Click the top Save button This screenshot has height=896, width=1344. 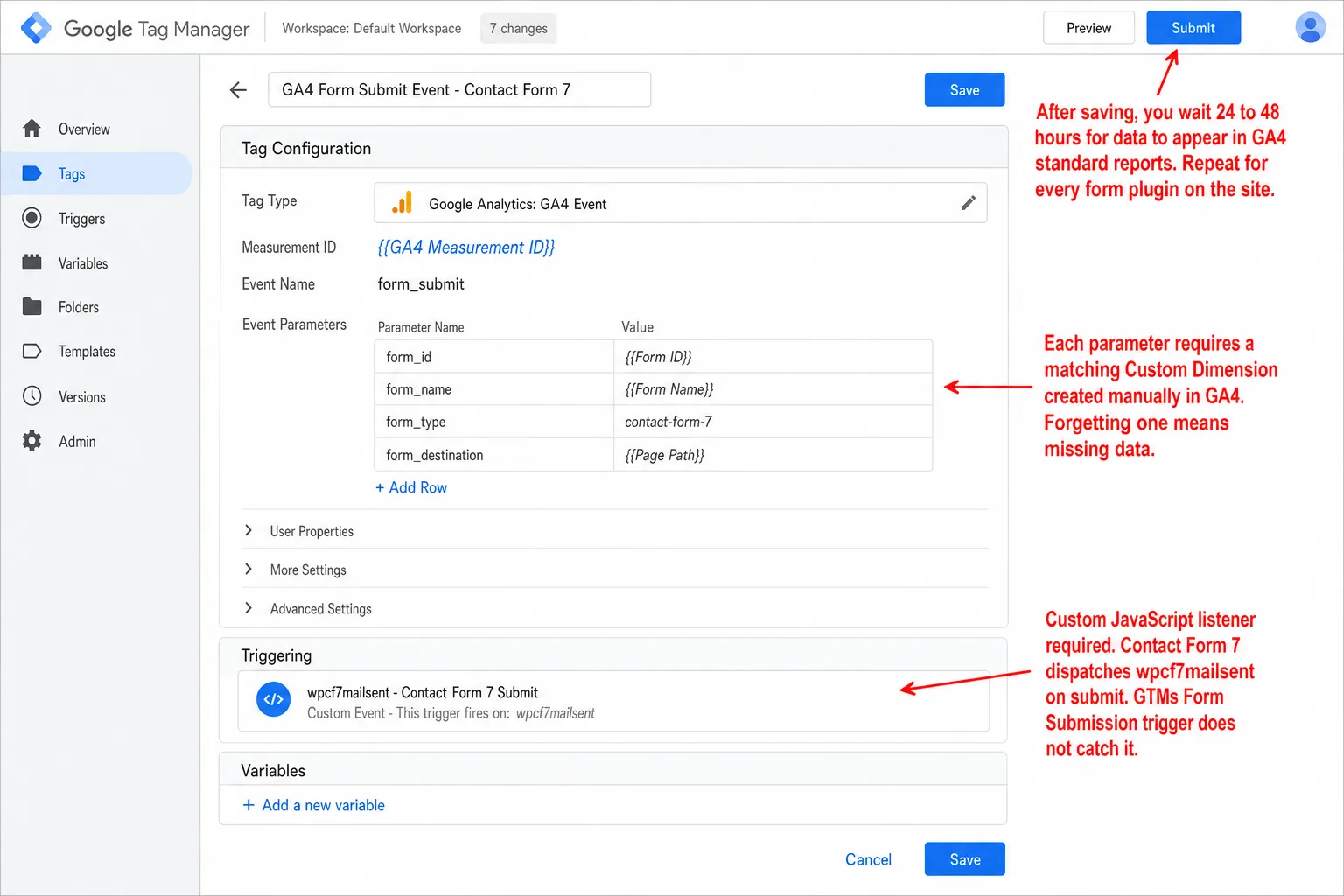964,90
